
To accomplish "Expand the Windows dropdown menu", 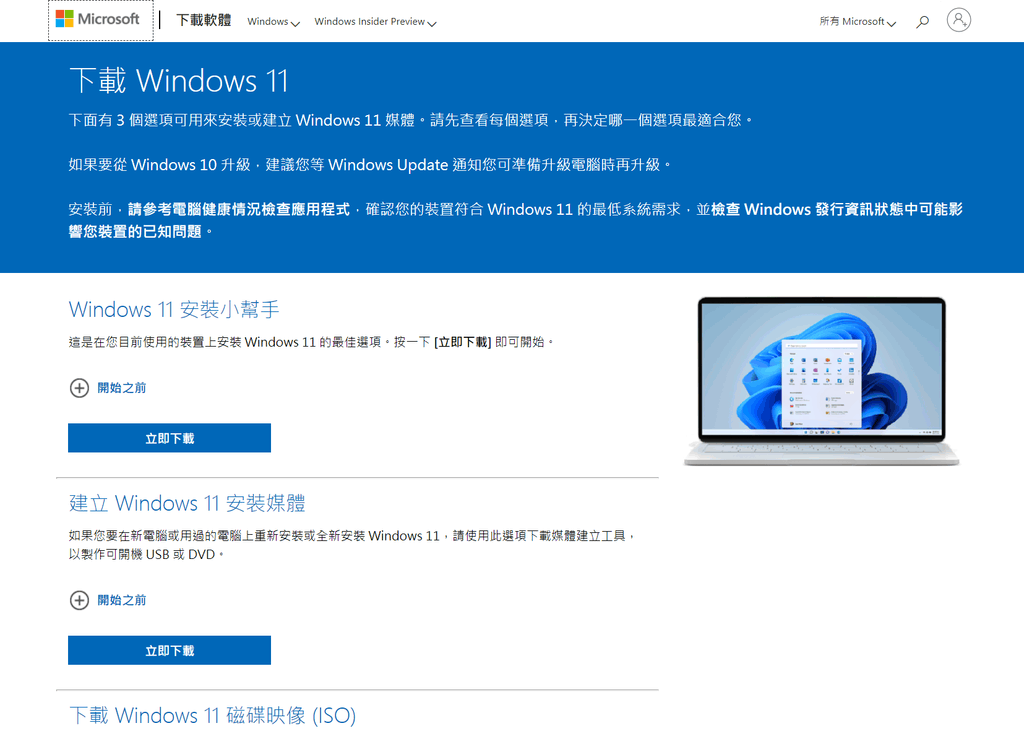I will point(273,22).
